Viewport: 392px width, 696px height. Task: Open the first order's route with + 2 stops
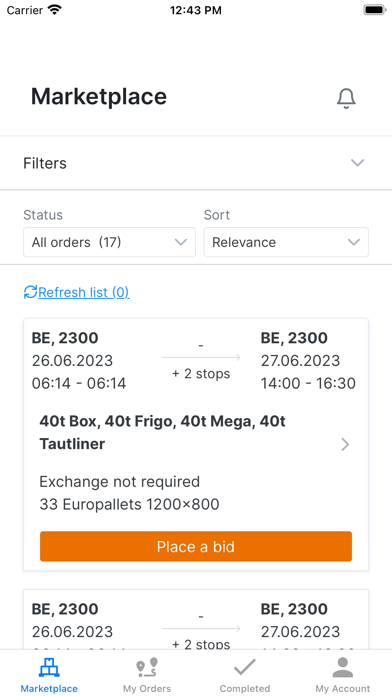201,360
